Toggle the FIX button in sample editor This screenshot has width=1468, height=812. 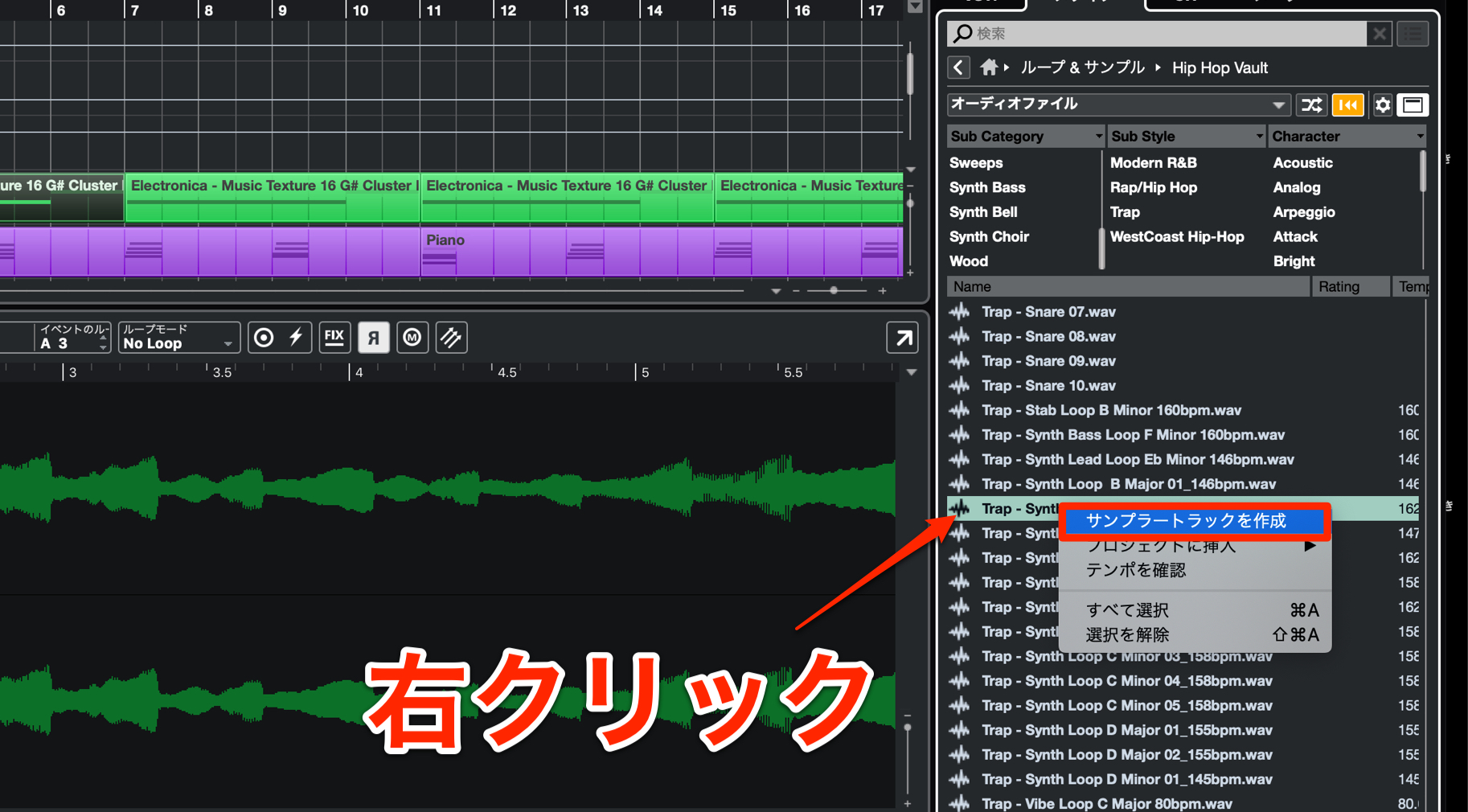point(334,338)
